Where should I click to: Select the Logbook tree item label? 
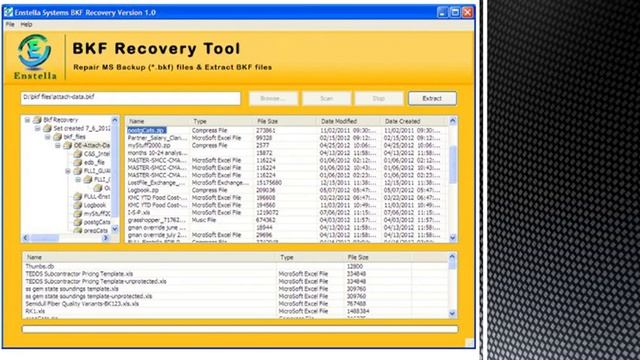coord(95,205)
